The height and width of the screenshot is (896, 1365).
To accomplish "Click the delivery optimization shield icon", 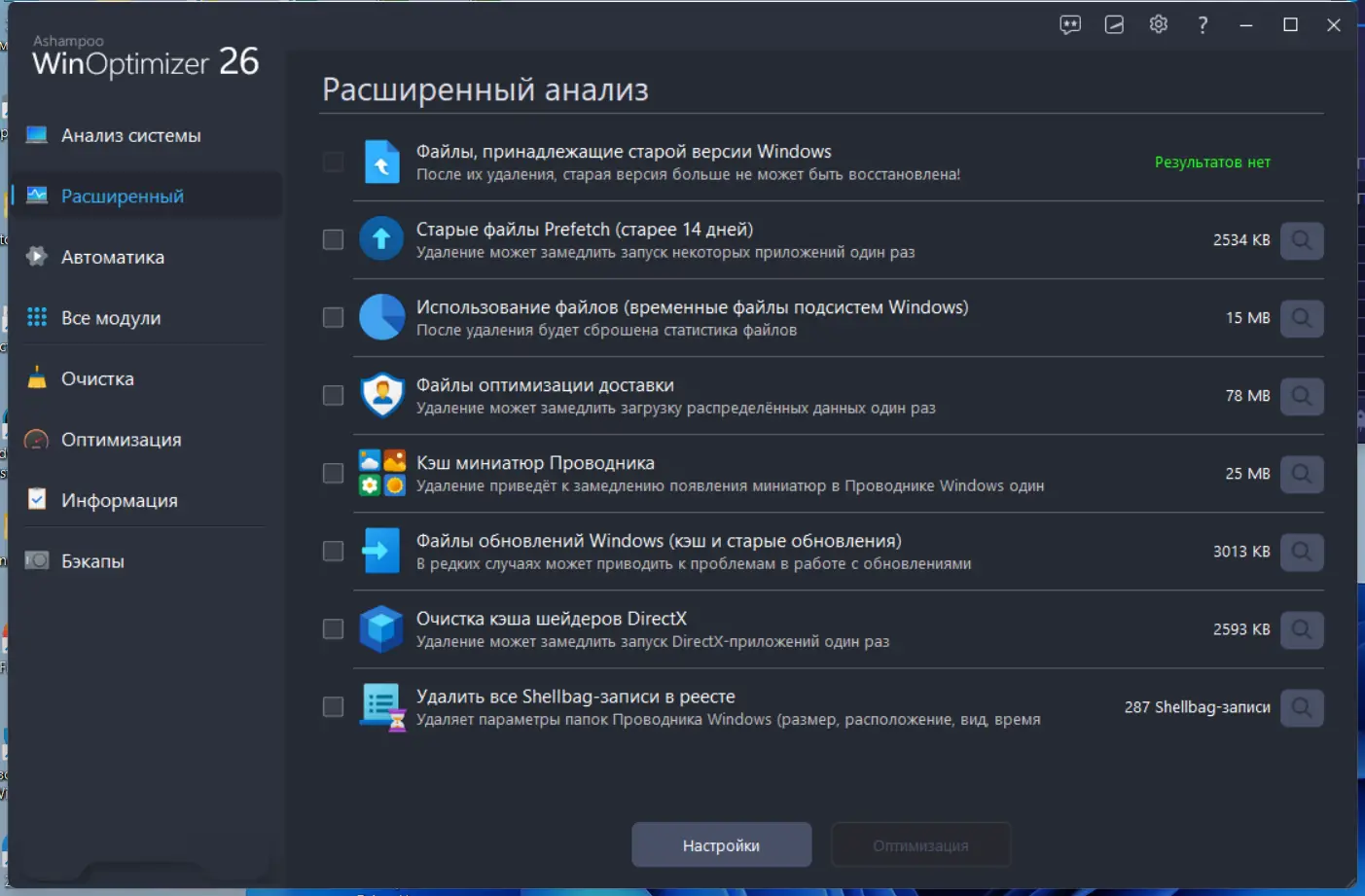I will [381, 395].
